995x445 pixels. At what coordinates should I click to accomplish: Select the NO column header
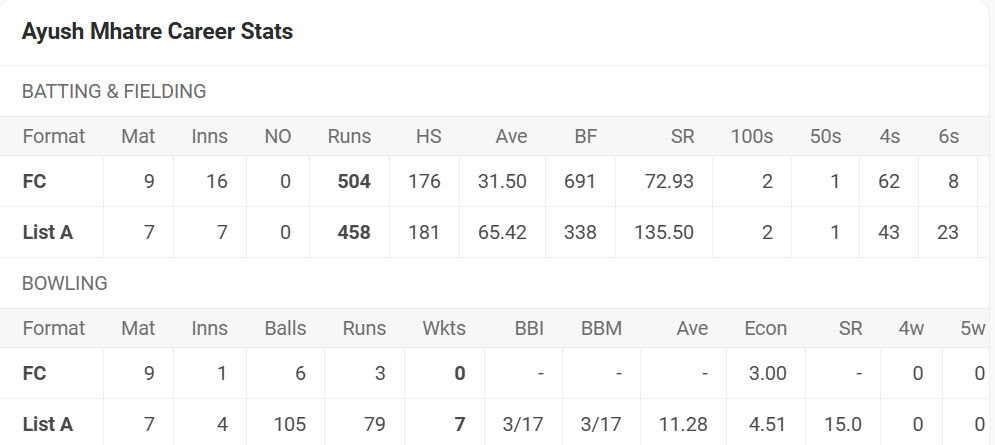point(278,136)
